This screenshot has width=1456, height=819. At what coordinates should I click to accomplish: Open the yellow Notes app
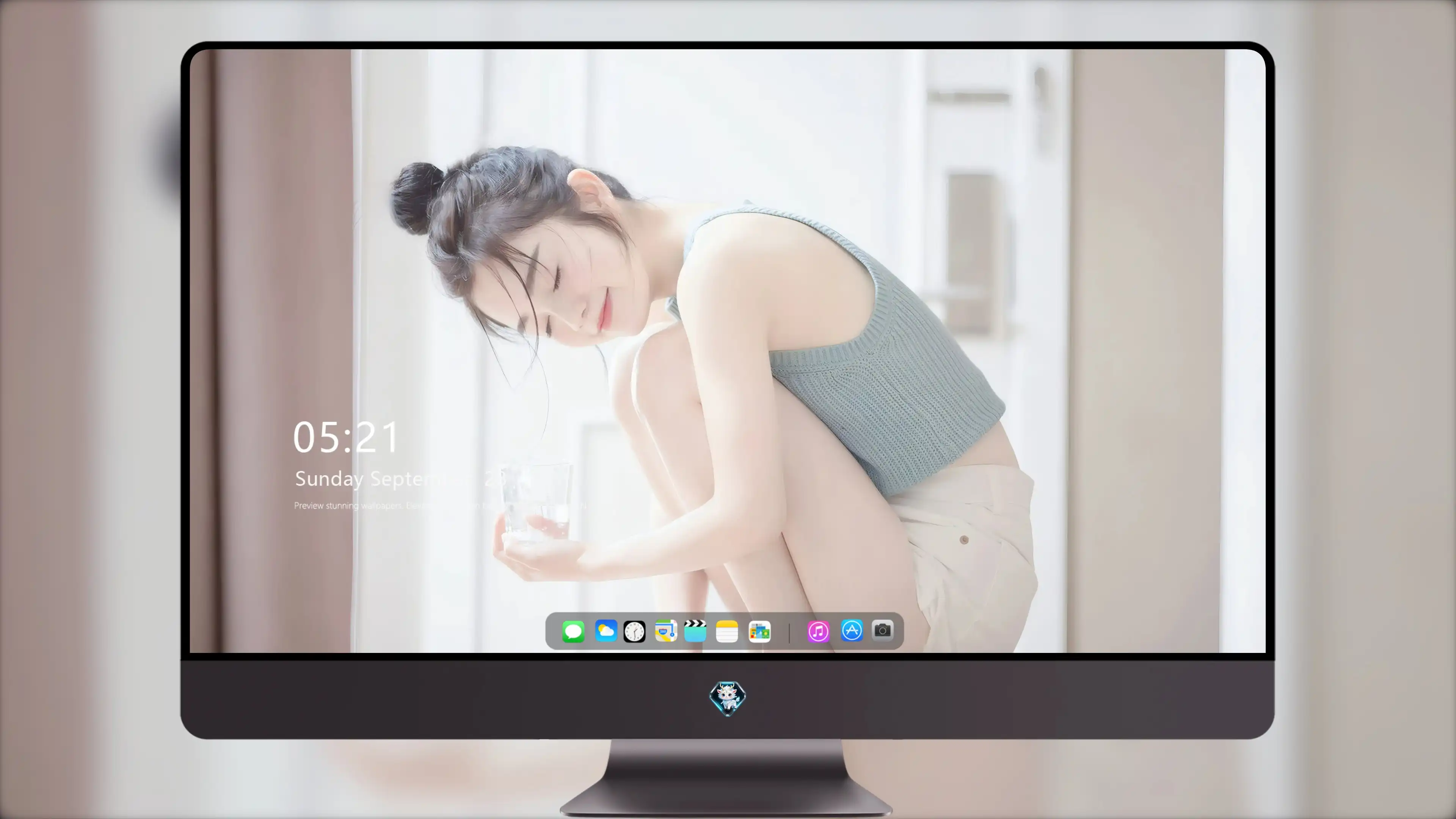tap(727, 631)
